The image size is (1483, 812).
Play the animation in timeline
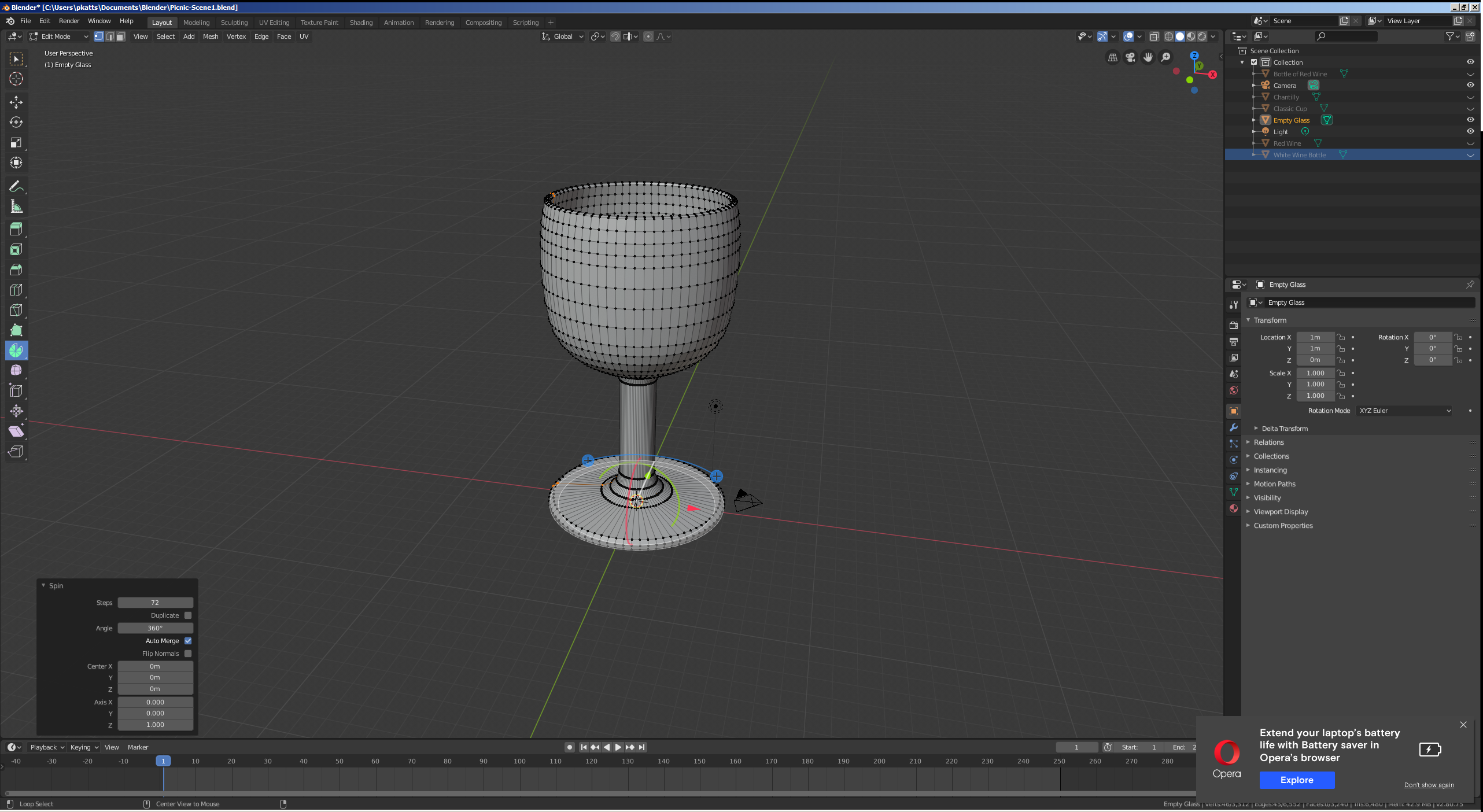(618, 747)
